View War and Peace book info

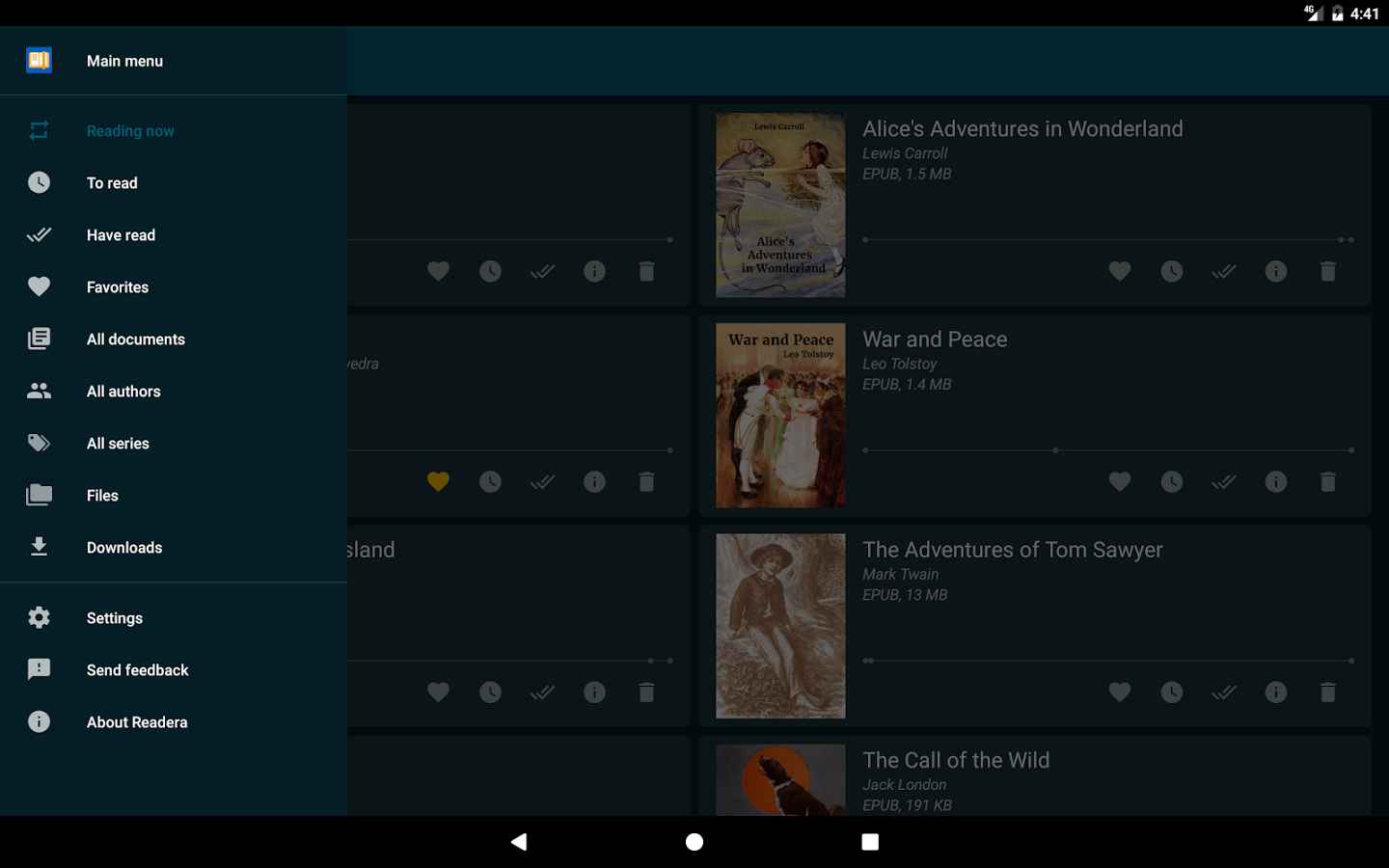[x=1275, y=482]
